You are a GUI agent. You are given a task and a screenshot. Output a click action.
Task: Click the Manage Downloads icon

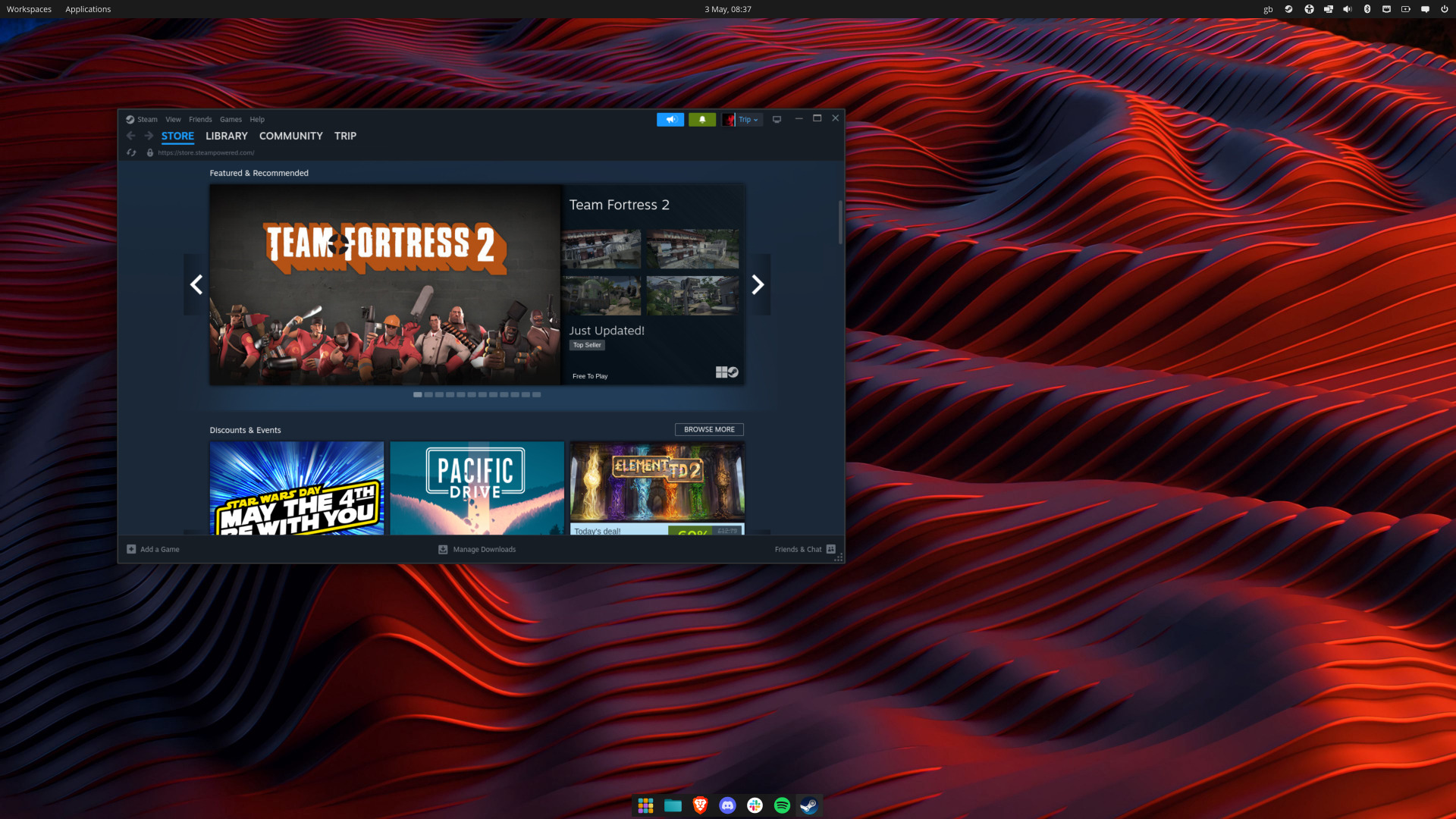443,549
